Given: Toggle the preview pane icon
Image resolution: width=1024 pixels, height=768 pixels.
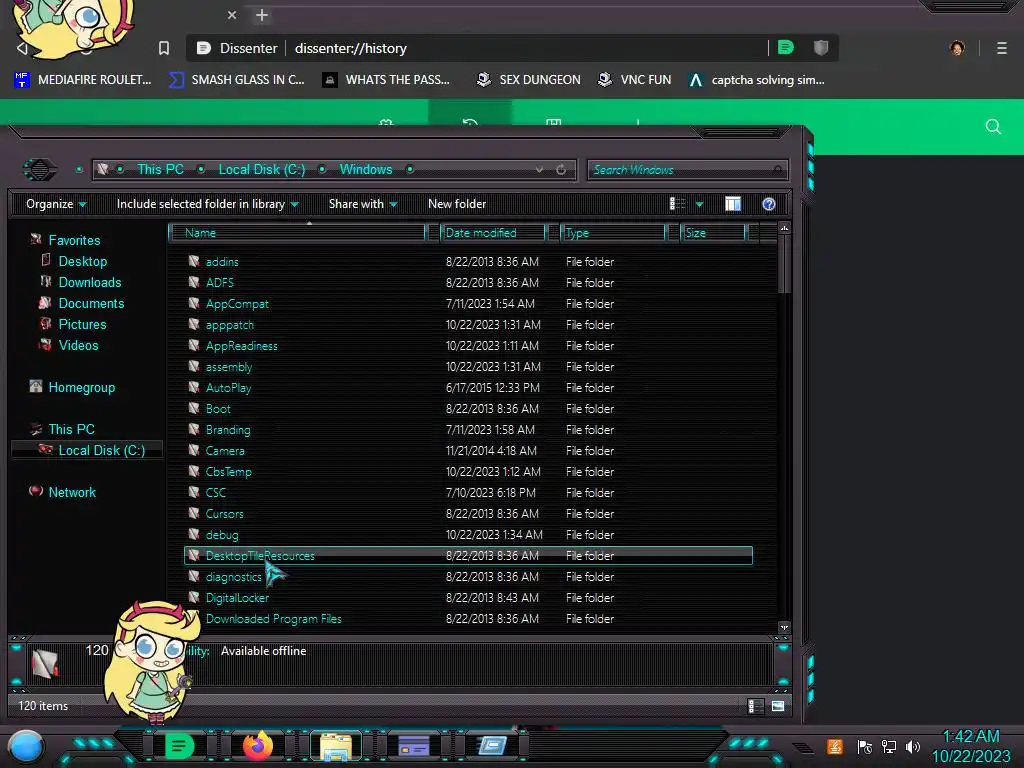Looking at the screenshot, I should [733, 204].
